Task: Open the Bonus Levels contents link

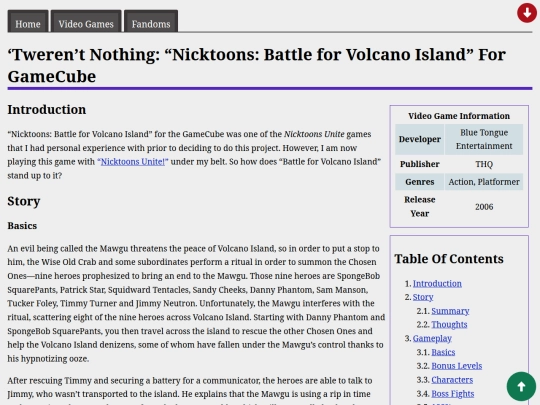Action: click(x=457, y=366)
